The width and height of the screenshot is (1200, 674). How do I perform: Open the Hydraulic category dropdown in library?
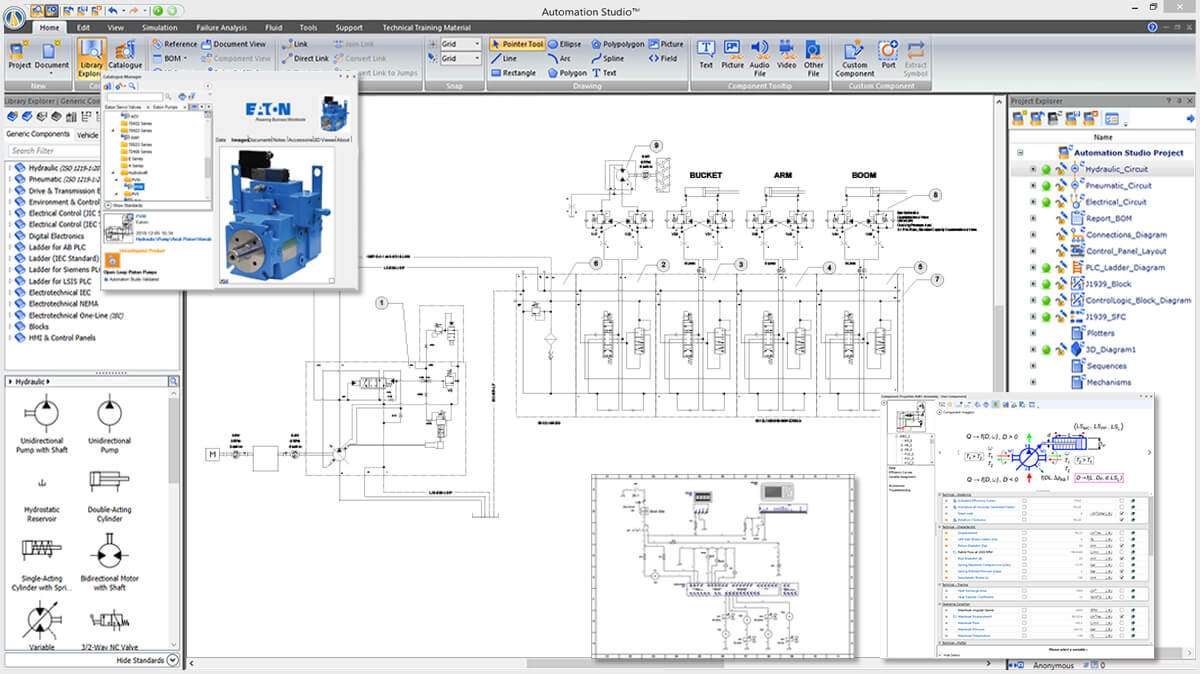pyautogui.click(x=30, y=382)
